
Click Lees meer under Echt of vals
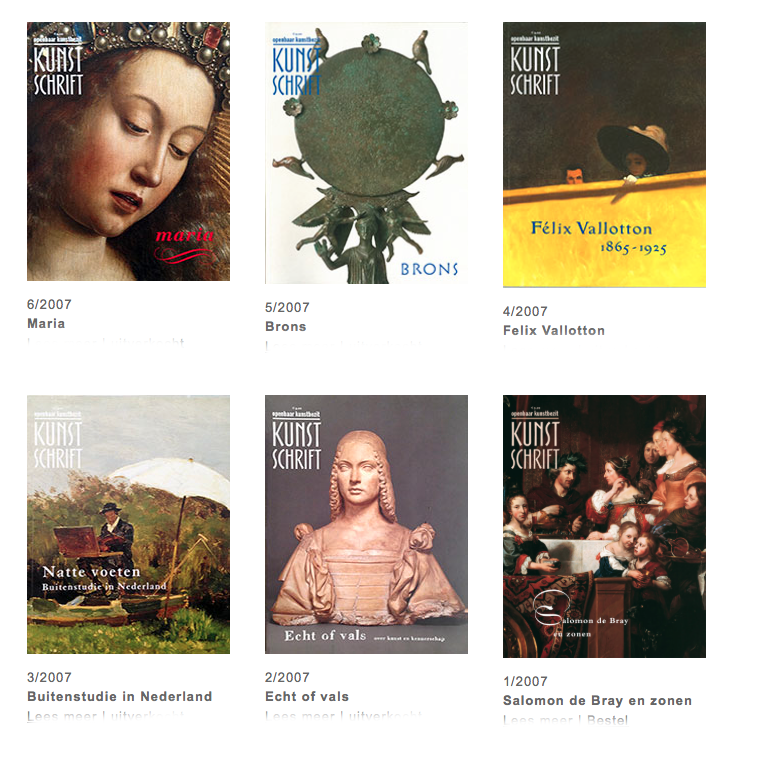300,716
